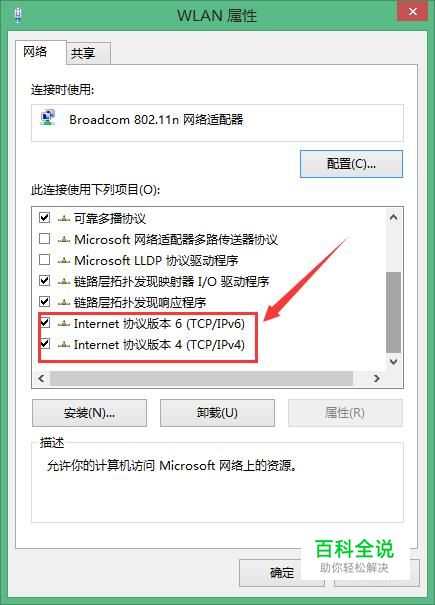Enable the Microsoft LLDP 协议驱动程序 checkbox
This screenshot has height=605, width=435.
coord(44,260)
